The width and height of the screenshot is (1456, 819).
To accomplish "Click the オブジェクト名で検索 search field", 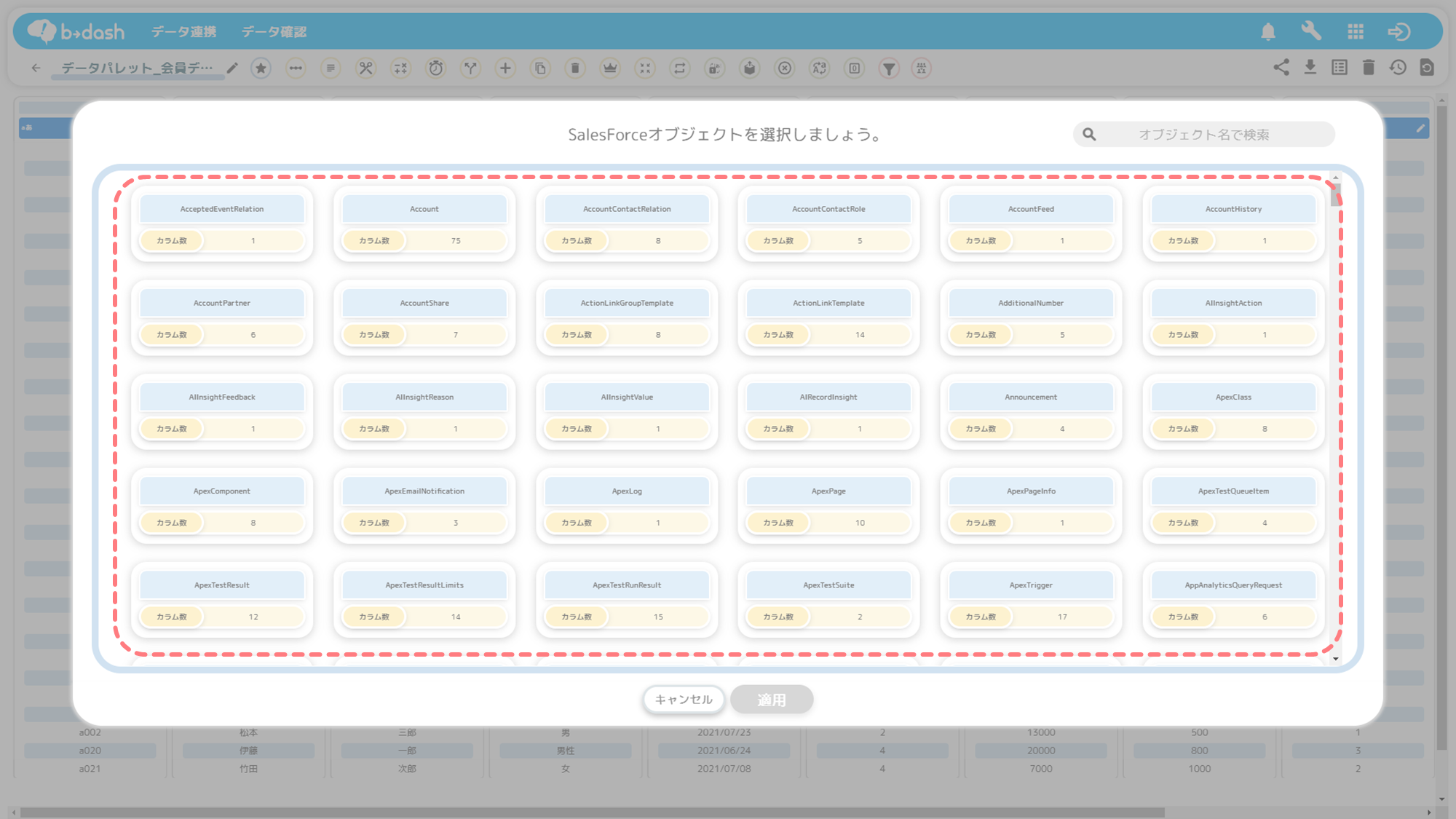I will click(1204, 134).
